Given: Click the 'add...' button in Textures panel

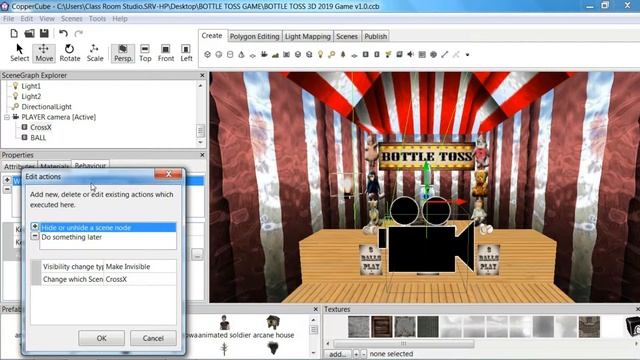Looking at the screenshot, I should point(337,354).
